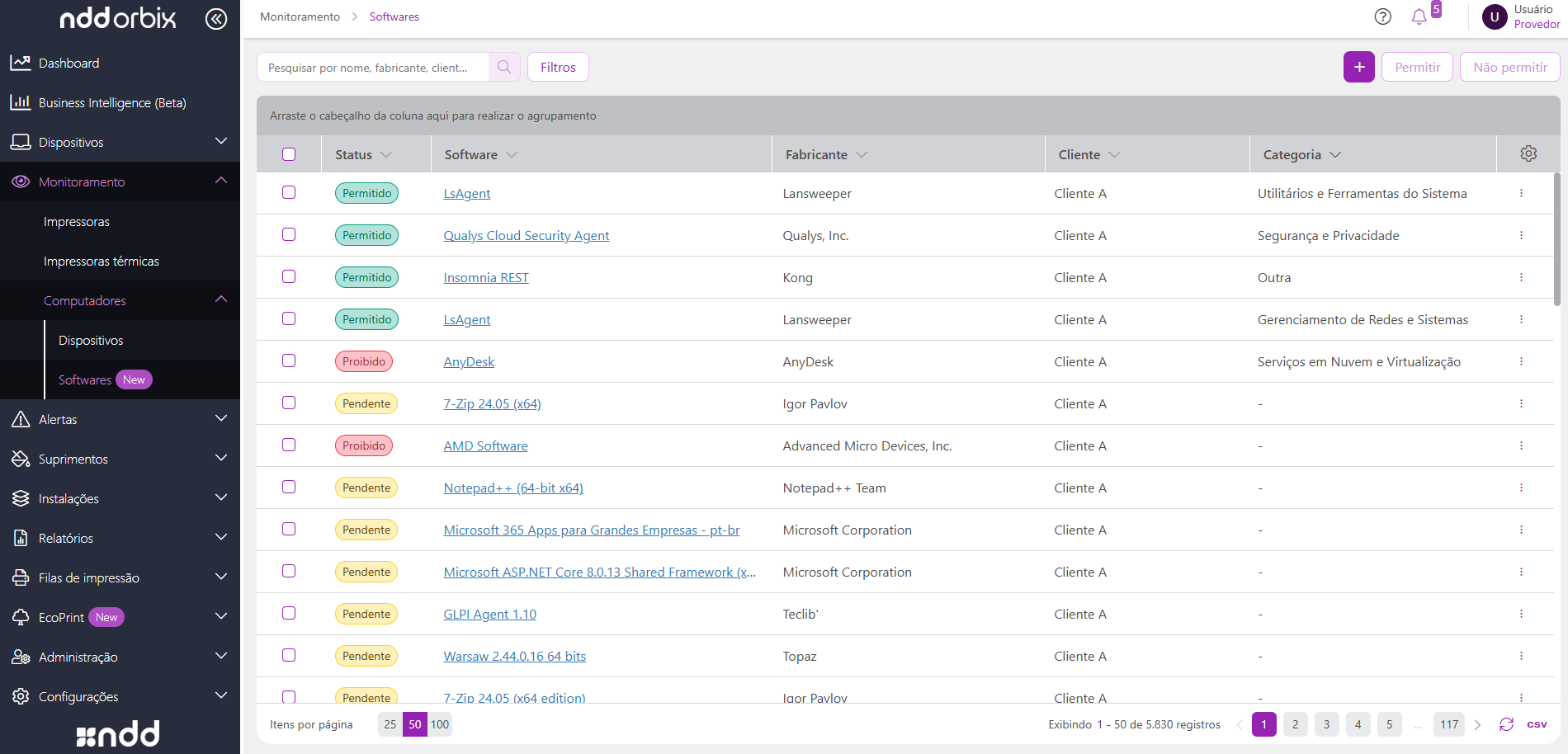The image size is (1568, 754).
Task: Open Impressoras térmicas menu item
Action: tap(101, 261)
